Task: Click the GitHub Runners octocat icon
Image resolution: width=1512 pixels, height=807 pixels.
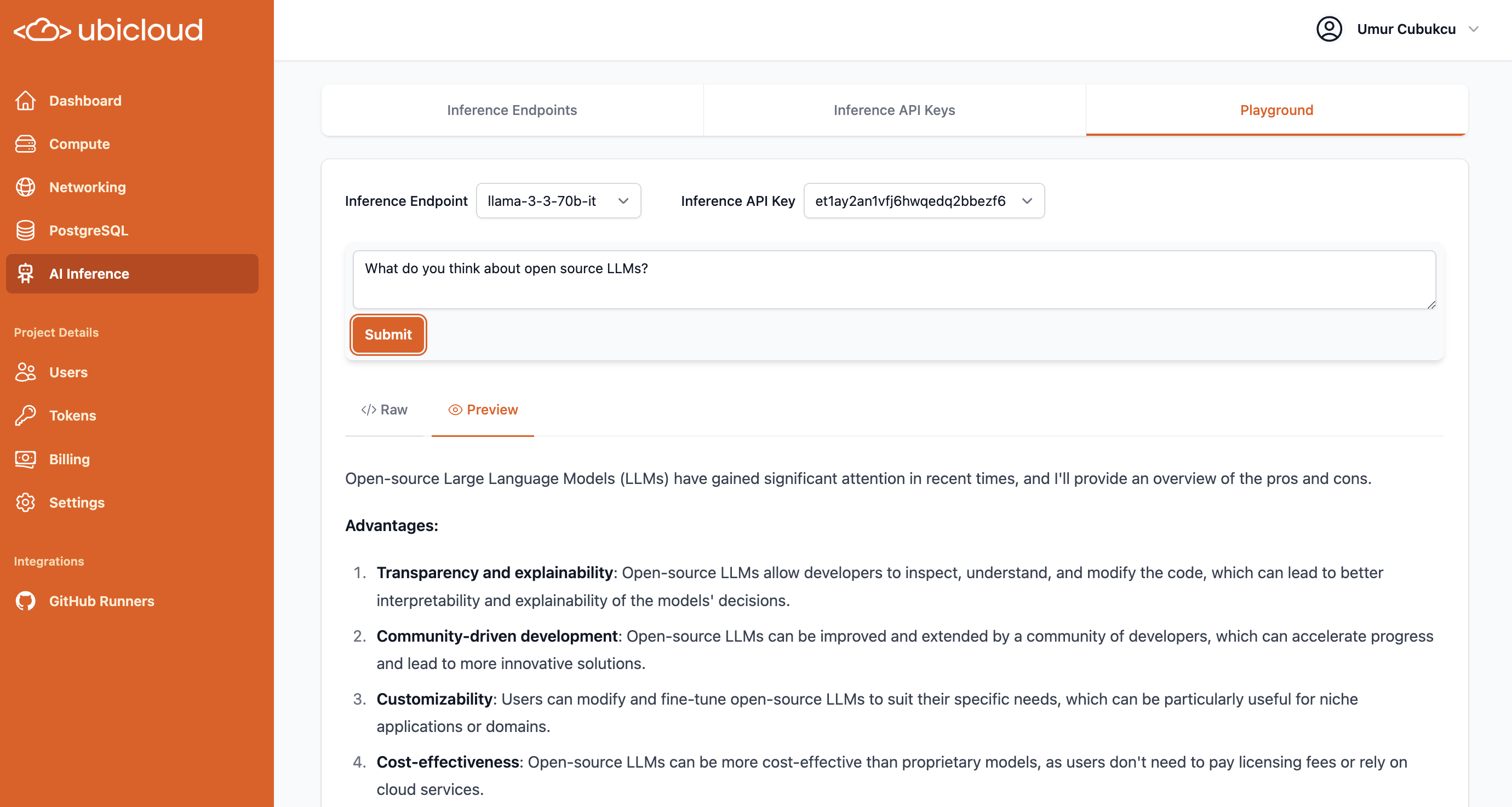Action: point(25,601)
